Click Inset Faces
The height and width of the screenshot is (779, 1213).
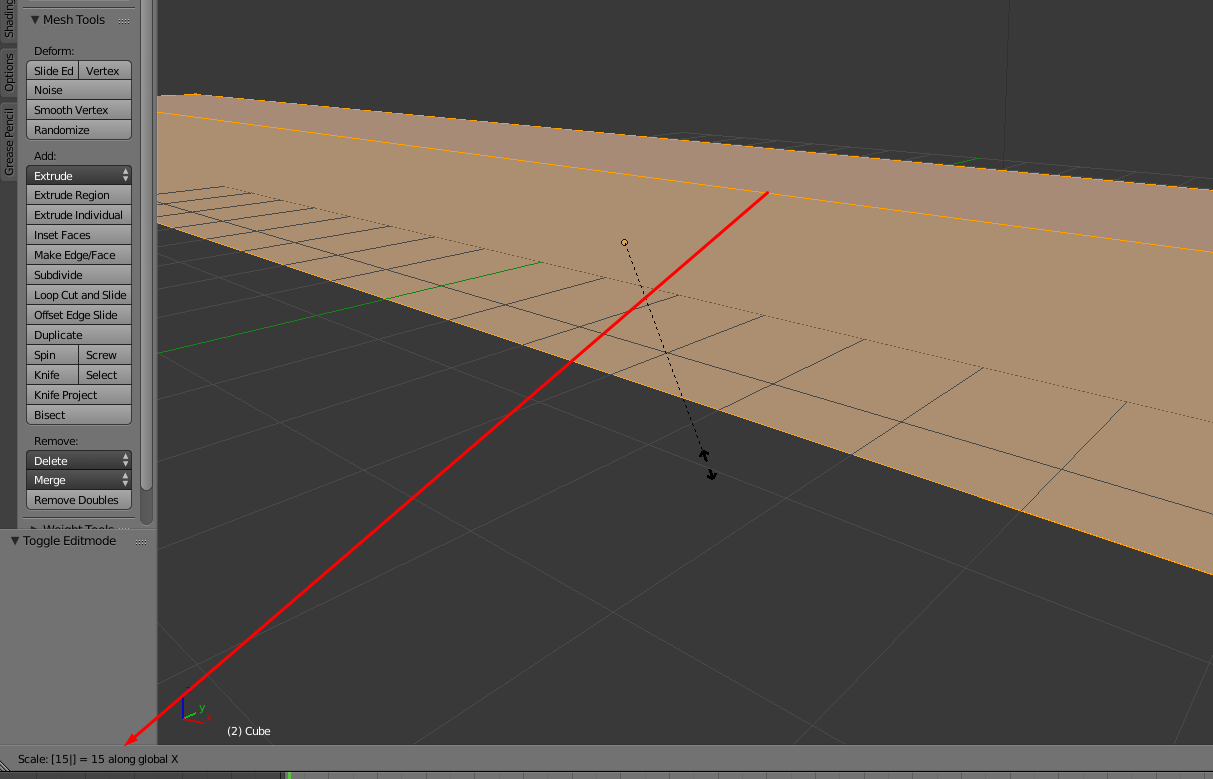coord(79,235)
